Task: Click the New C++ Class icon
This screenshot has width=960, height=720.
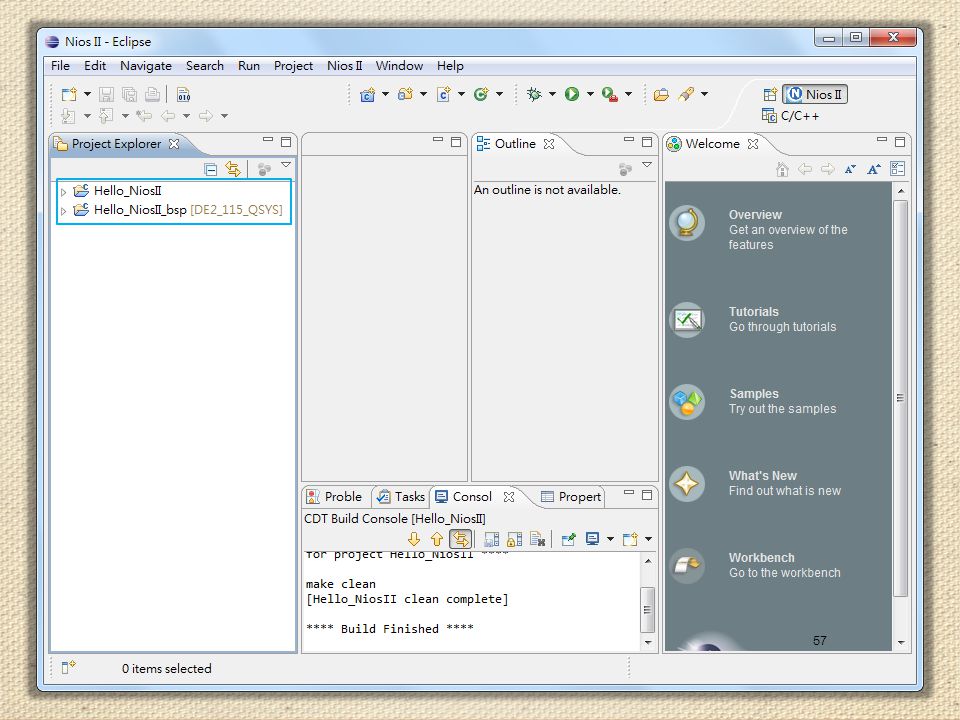Action: point(481,94)
